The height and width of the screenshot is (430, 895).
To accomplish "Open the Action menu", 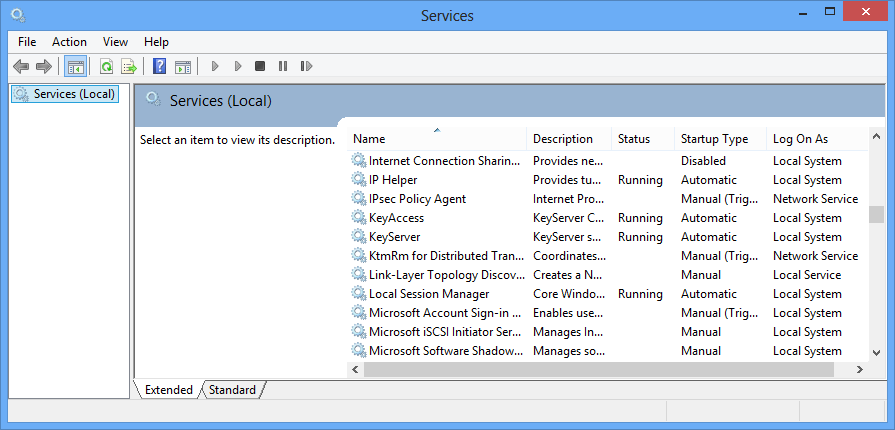I will coord(70,42).
